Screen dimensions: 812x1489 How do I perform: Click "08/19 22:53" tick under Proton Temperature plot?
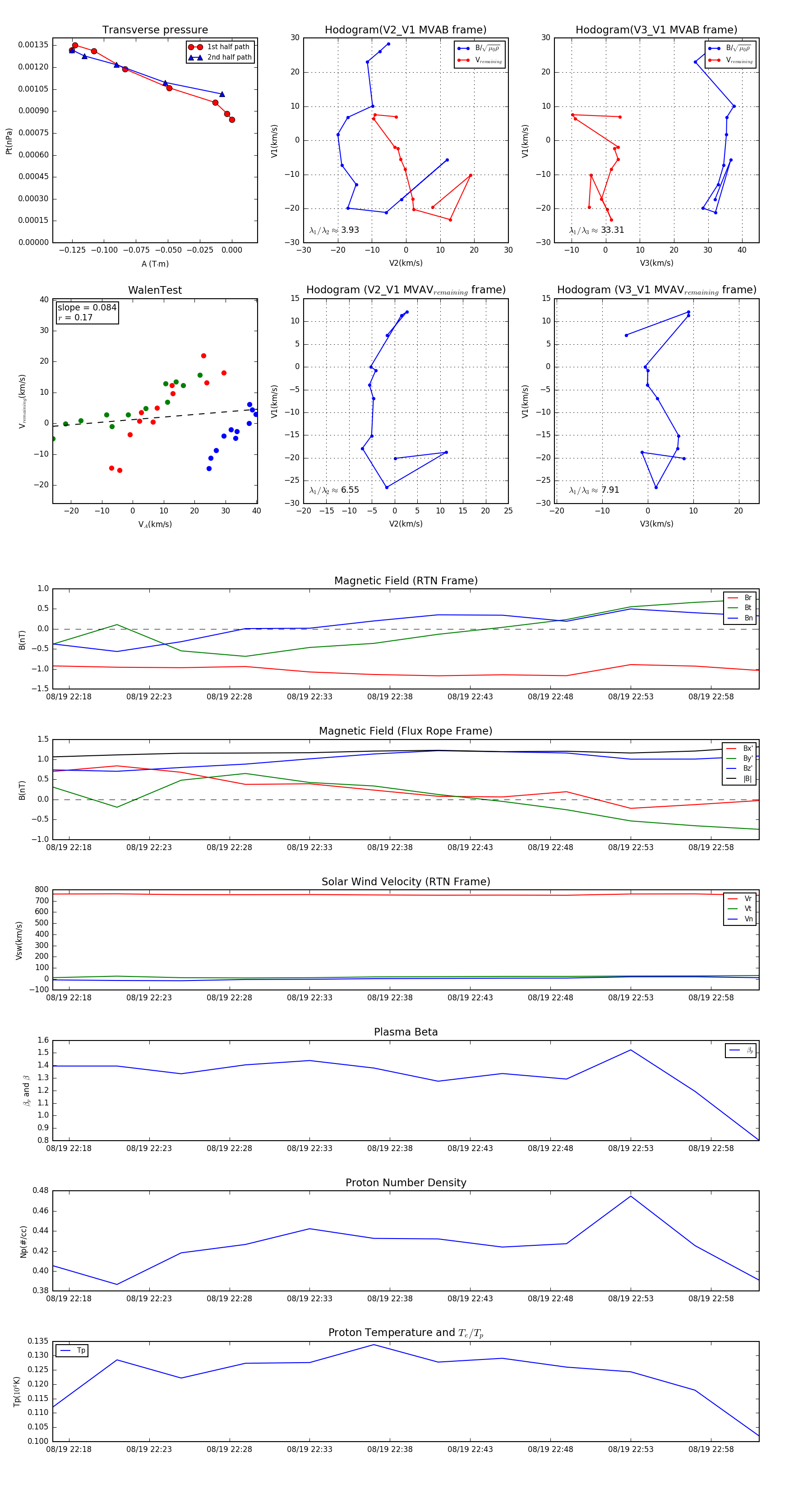pyautogui.click(x=631, y=1449)
